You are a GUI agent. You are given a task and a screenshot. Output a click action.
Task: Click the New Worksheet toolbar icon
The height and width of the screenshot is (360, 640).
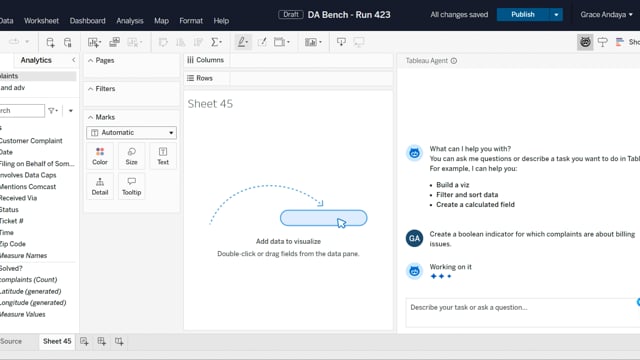pyautogui.click(x=94, y=42)
